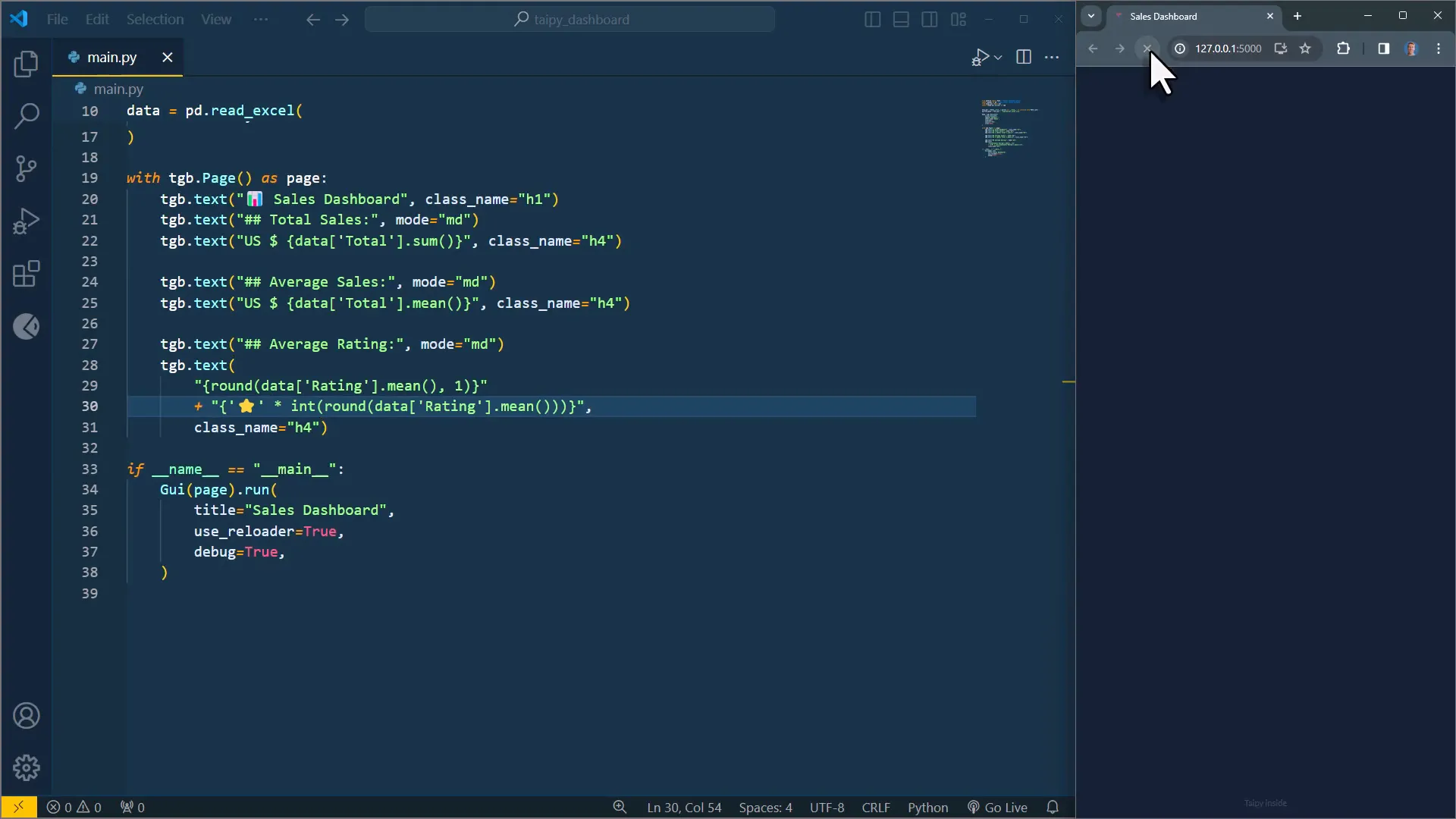Expand the run button dropdown arrow
Viewport: 1456px width, 819px height.
coord(999,57)
